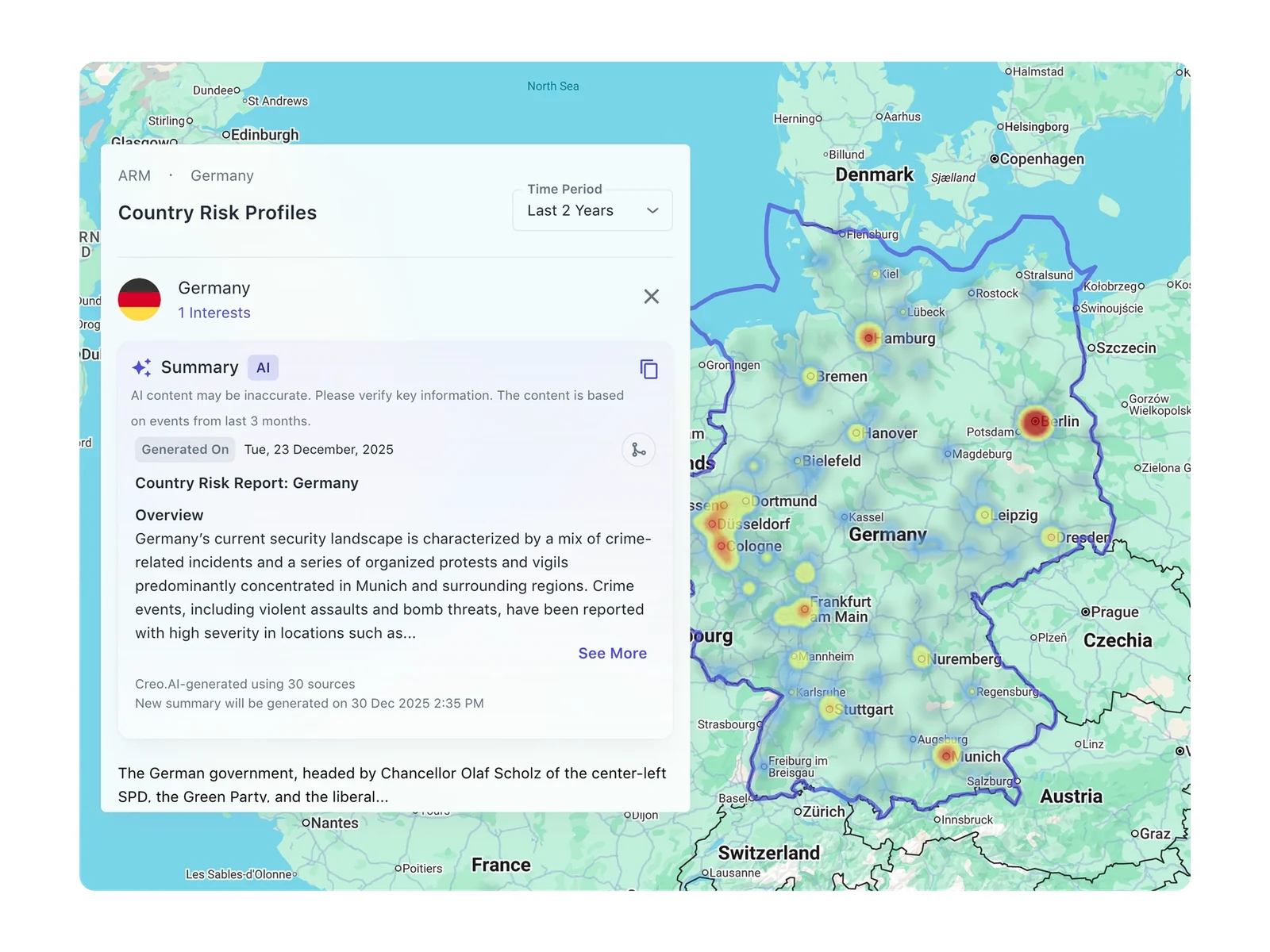Click the Magdeburg marker on the map
Viewport: 1270px width, 952px height.
tap(947, 455)
